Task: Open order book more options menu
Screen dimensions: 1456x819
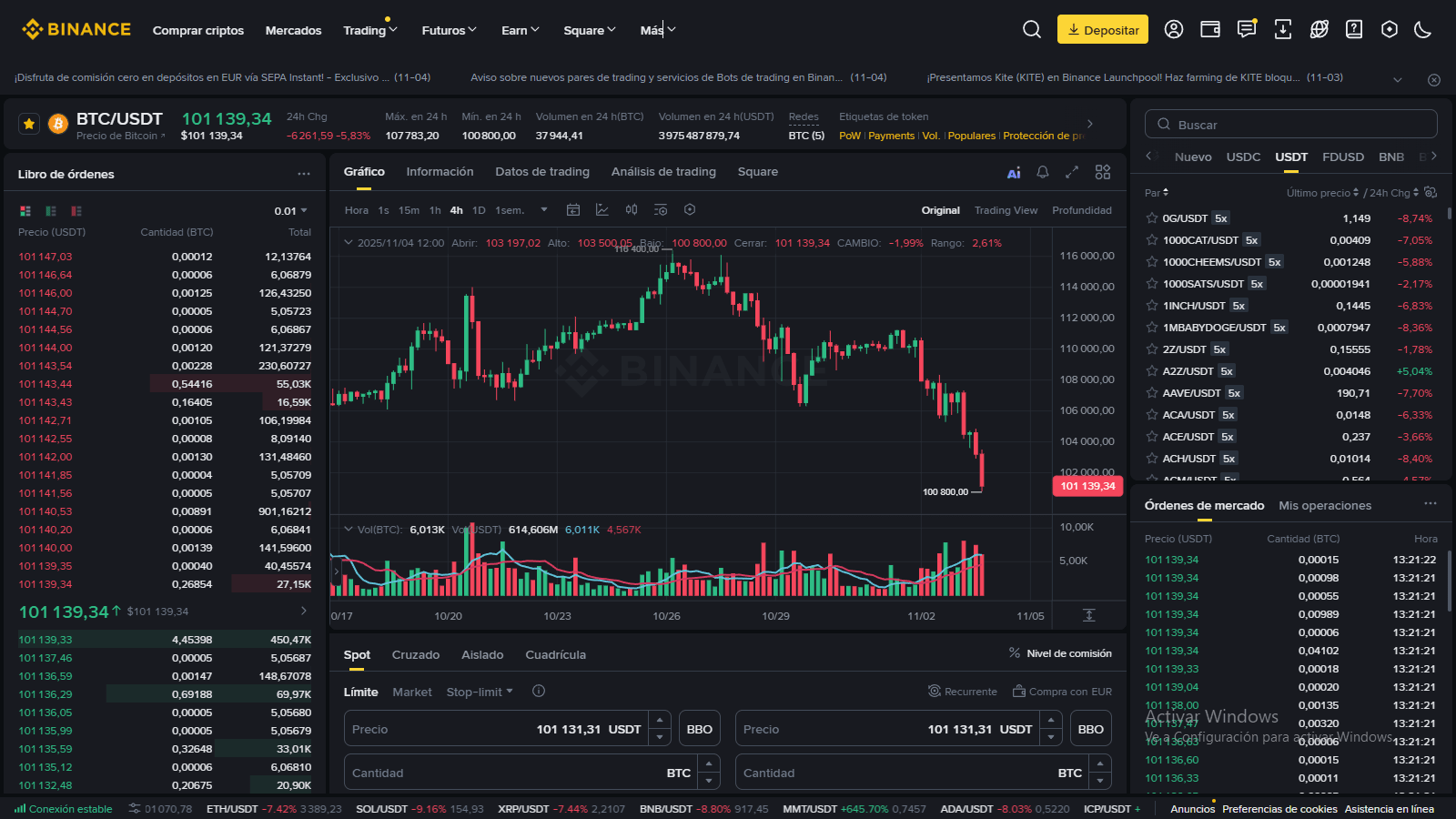Action: [304, 174]
